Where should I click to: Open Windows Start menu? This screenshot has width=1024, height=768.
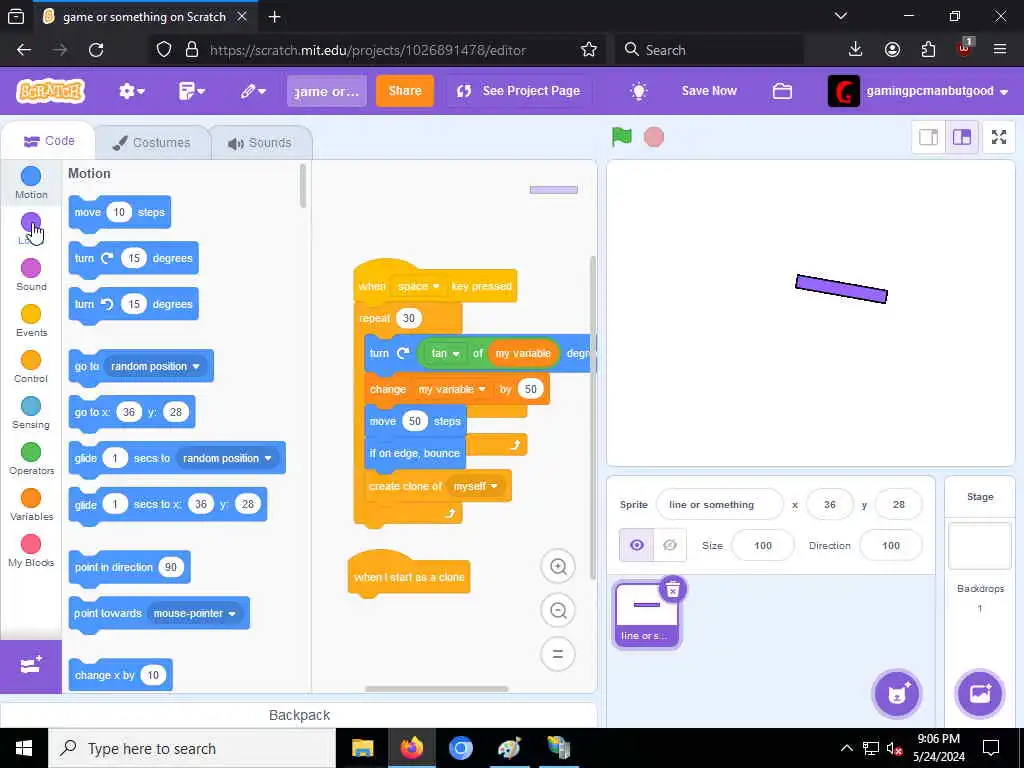coord(24,748)
